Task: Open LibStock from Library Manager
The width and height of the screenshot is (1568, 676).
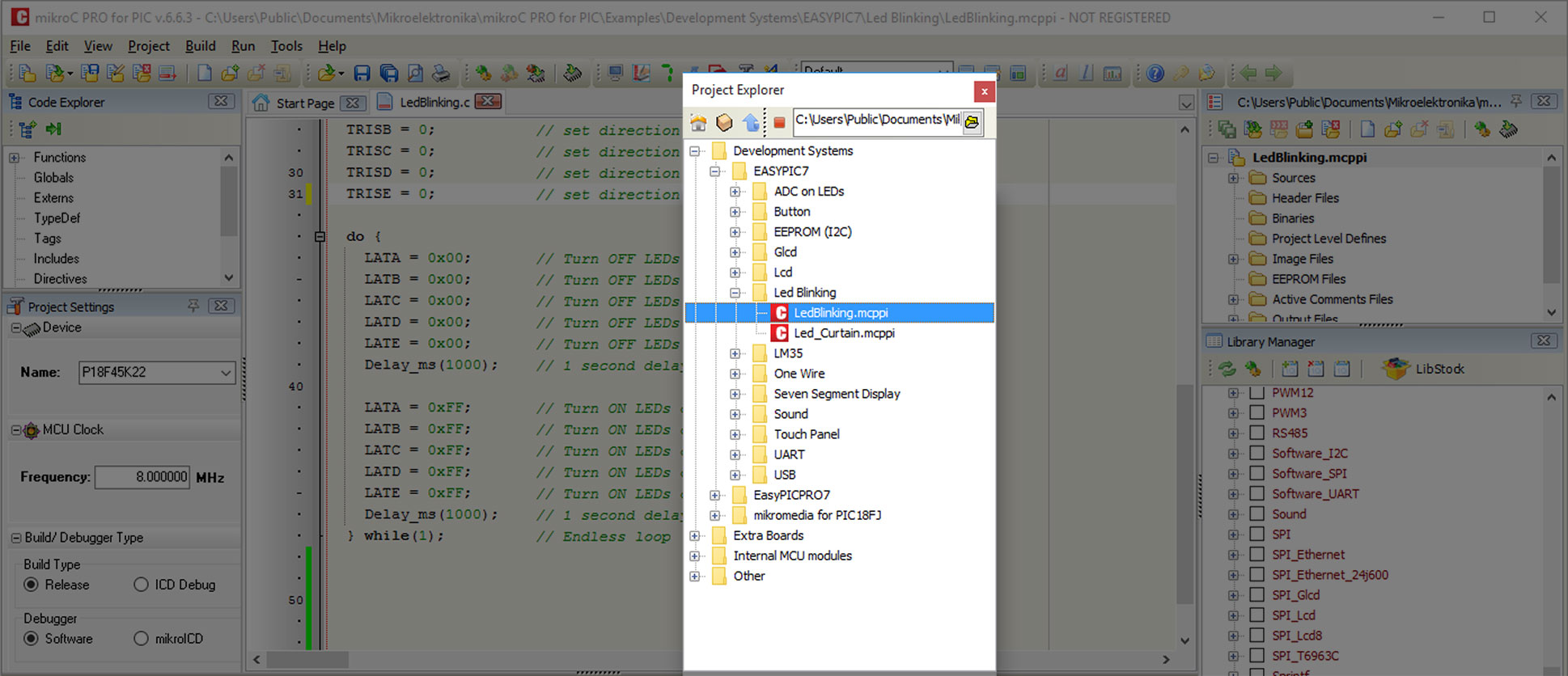Action: pyautogui.click(x=1424, y=369)
